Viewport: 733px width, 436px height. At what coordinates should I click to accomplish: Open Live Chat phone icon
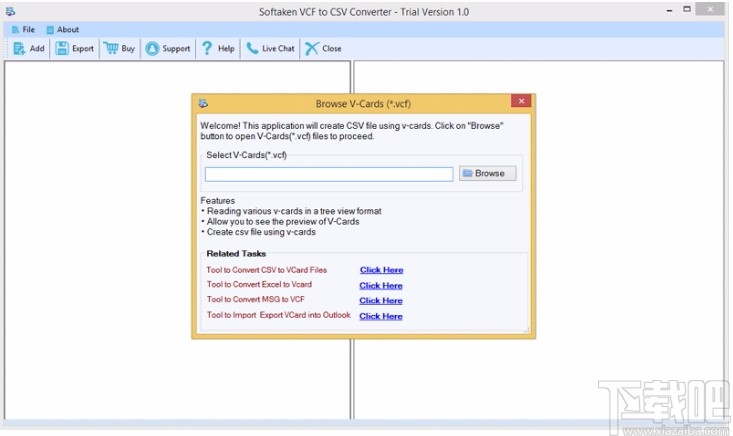[x=252, y=48]
